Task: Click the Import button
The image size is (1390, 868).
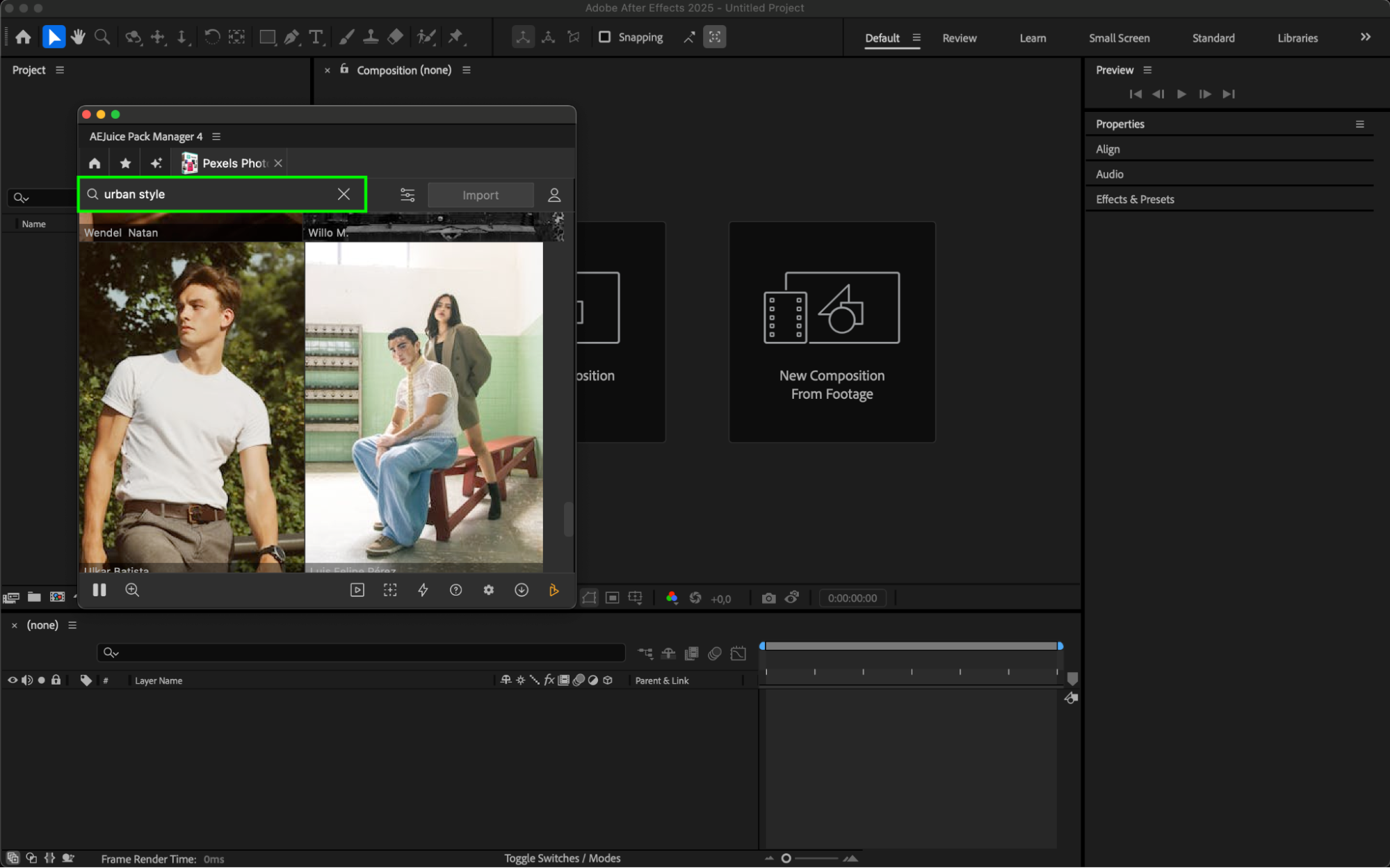Action: (x=480, y=195)
